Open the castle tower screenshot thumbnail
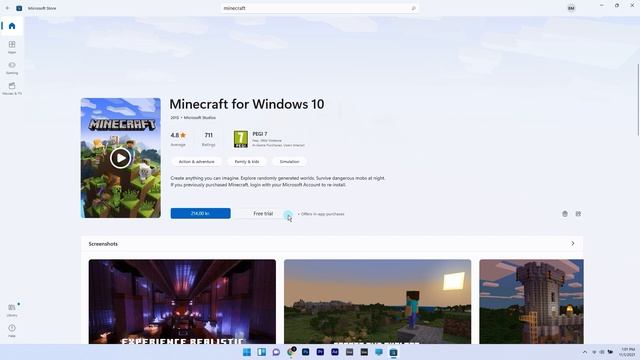The image size is (640, 360). point(531,302)
